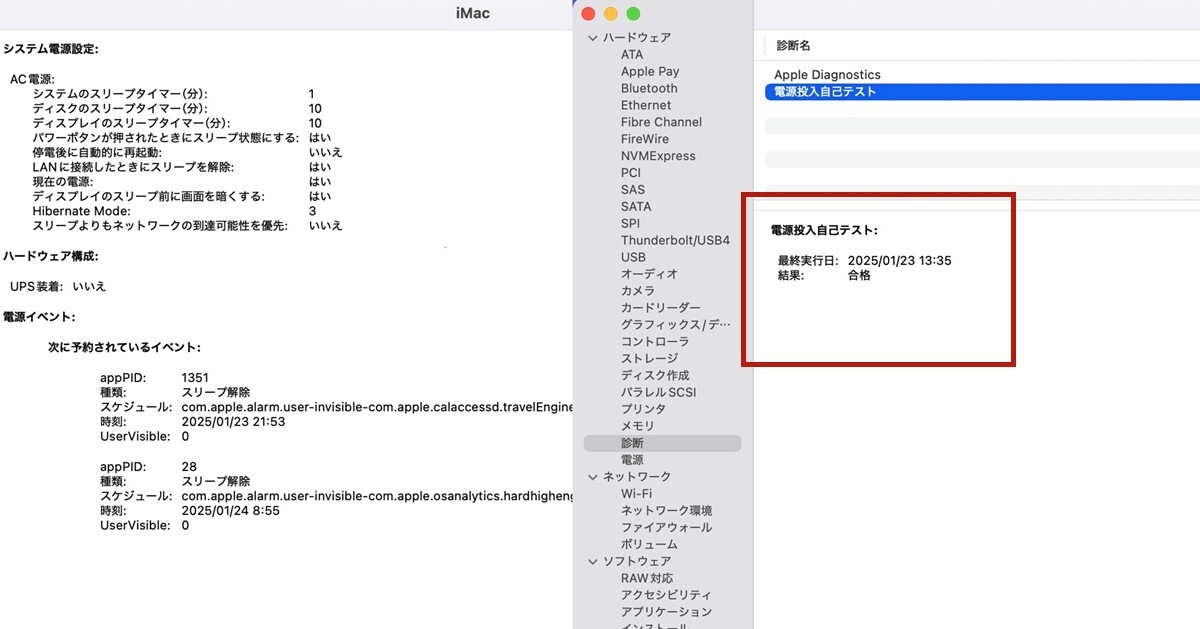
Task: Select ボリューム in the sidebar
Action: click(x=649, y=545)
